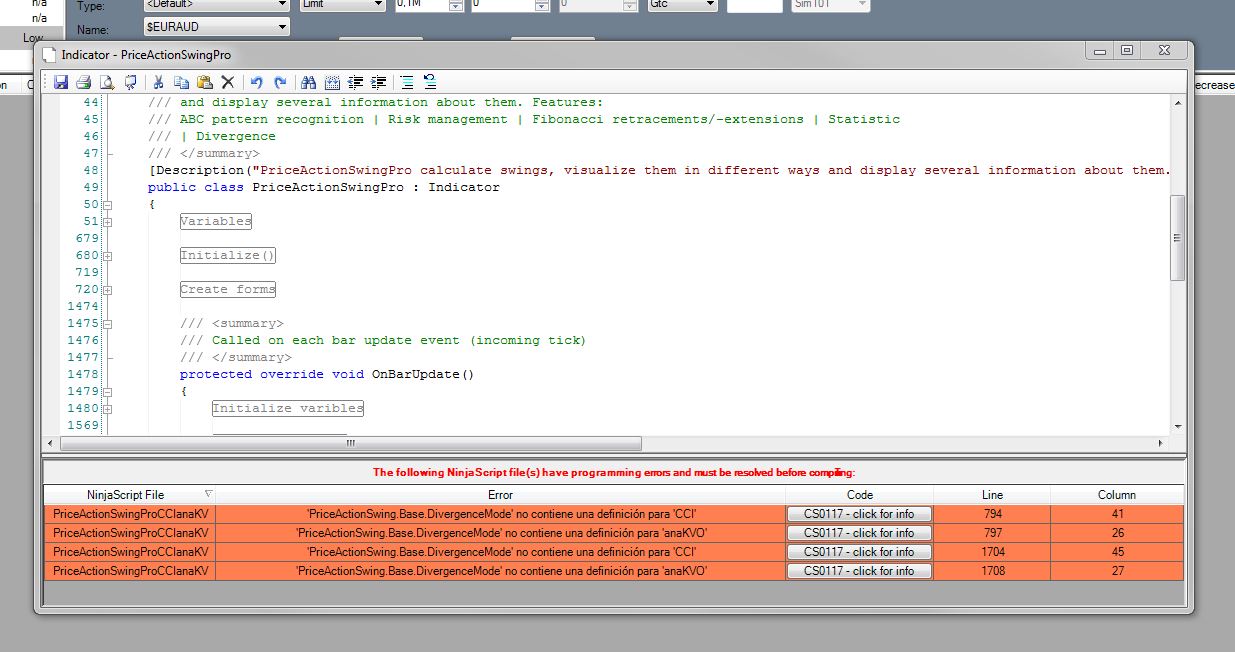Delete selection with the X toolbar icon
This screenshot has width=1235, height=652.
[x=227, y=82]
